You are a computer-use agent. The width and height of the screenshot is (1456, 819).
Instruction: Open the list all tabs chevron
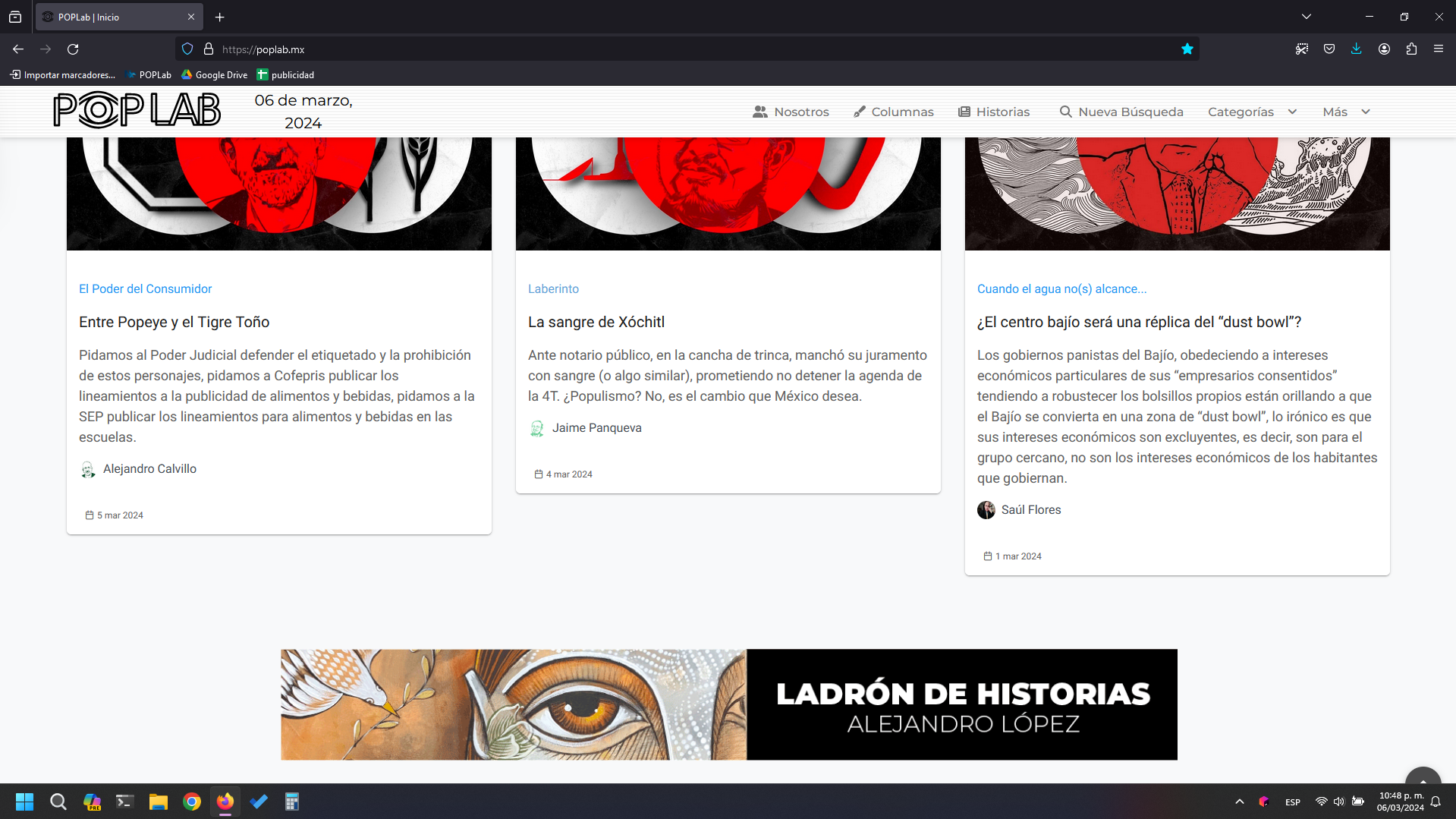click(x=1306, y=17)
